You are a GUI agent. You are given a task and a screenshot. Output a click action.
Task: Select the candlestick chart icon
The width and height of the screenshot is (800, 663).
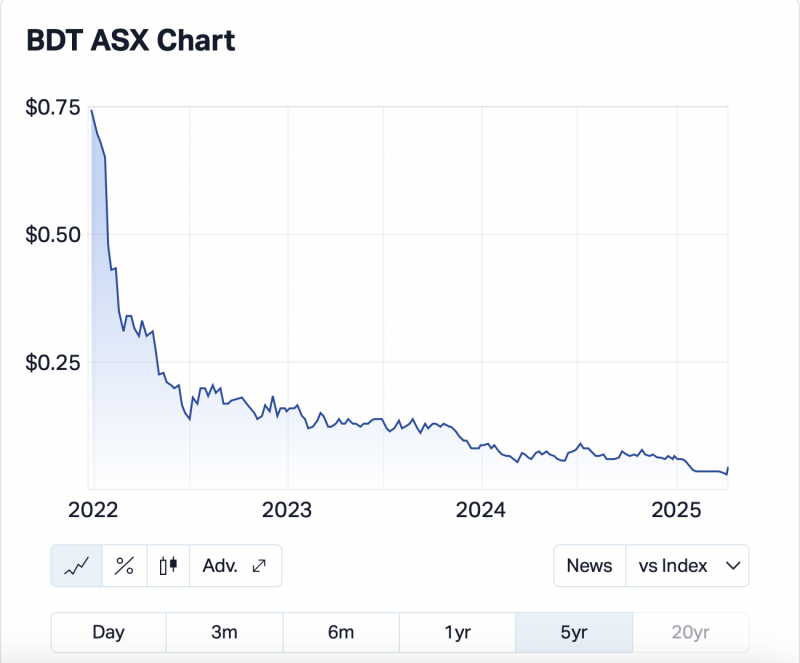click(x=168, y=566)
